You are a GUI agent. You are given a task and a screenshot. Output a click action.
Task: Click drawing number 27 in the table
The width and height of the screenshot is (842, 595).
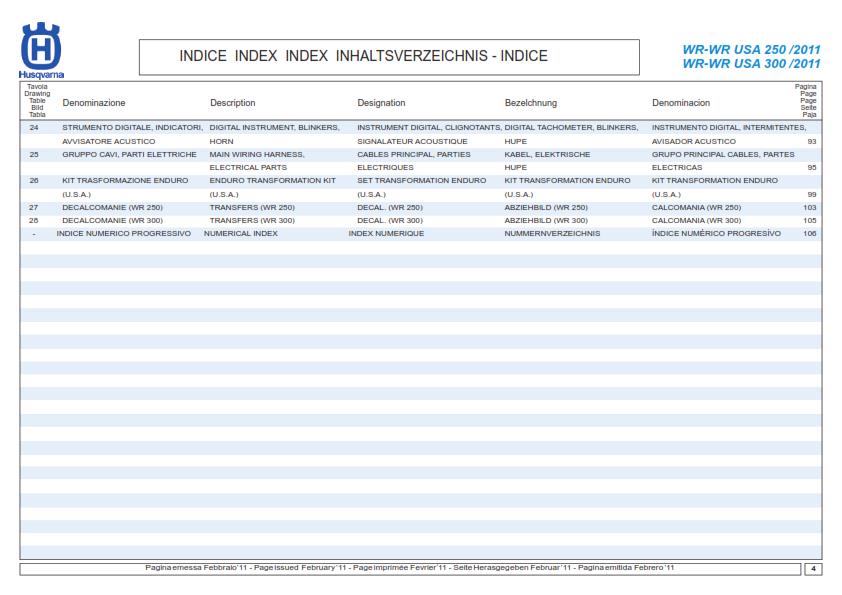[34, 207]
